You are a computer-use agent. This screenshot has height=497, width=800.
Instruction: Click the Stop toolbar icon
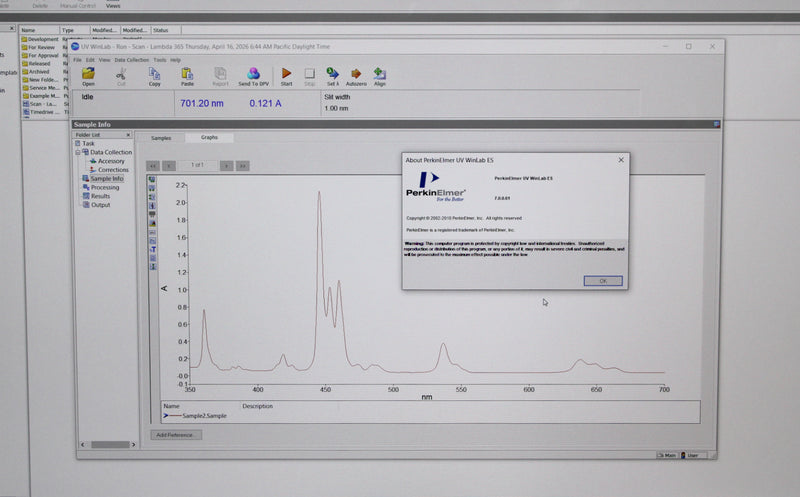click(x=309, y=77)
